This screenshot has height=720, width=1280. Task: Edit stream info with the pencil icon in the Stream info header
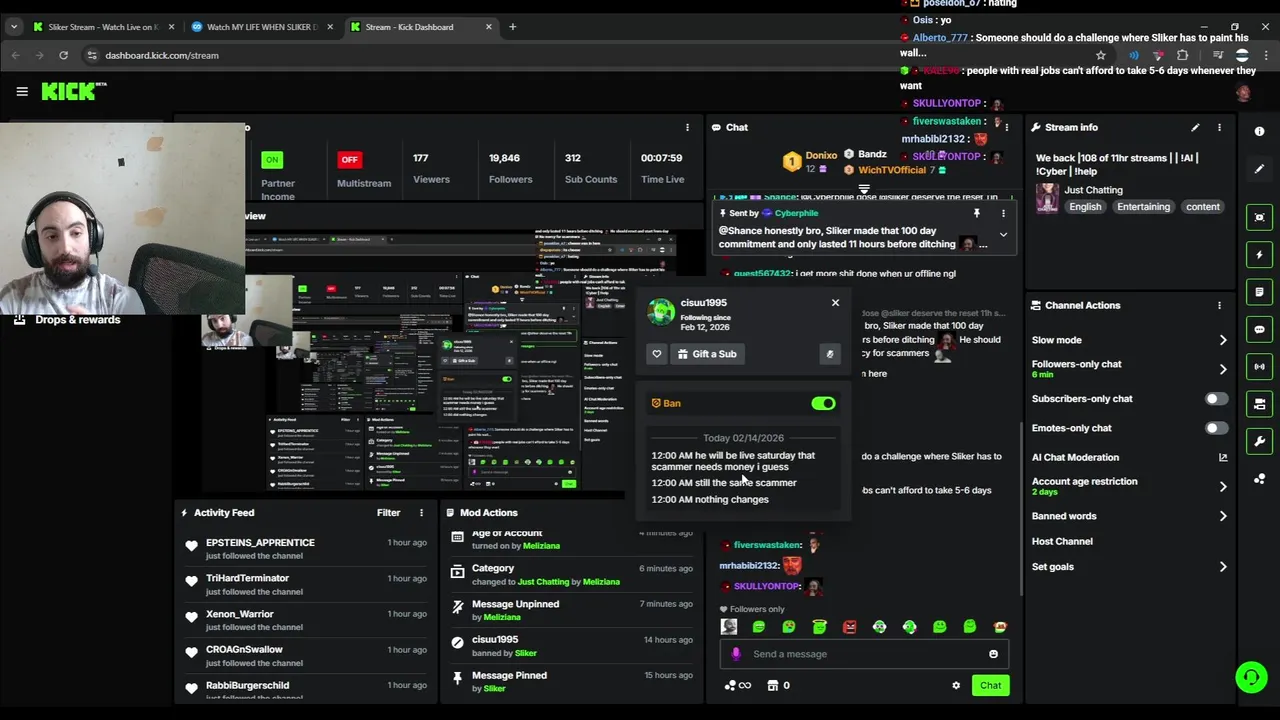pyautogui.click(x=1195, y=127)
